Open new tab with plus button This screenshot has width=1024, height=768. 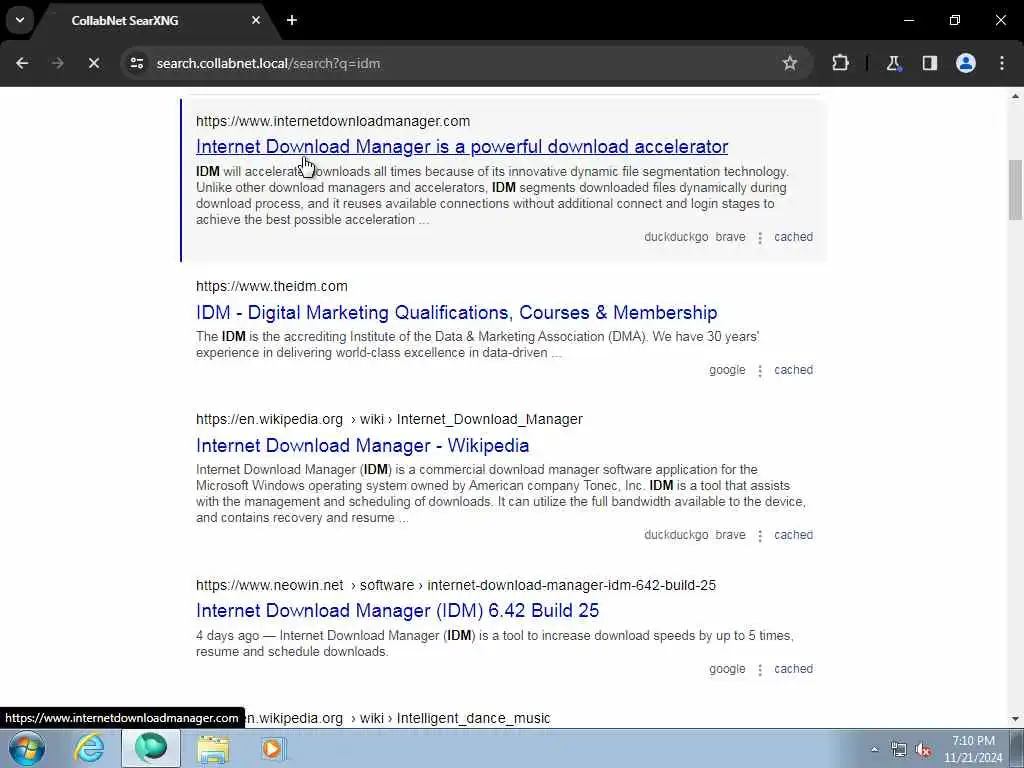(292, 20)
